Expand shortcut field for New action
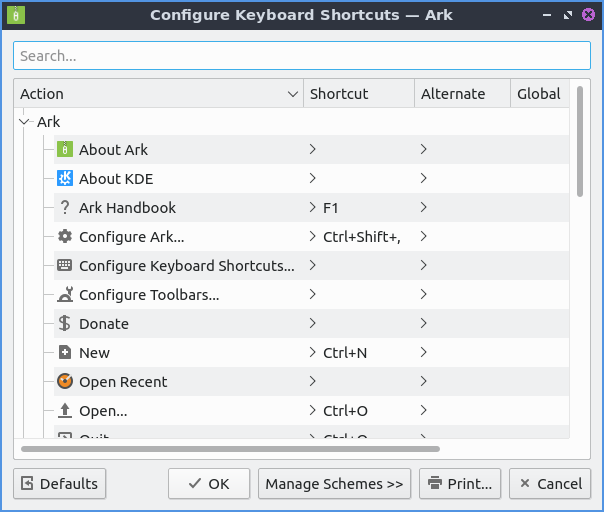Screen dimensions: 604x512 (x=313, y=353)
